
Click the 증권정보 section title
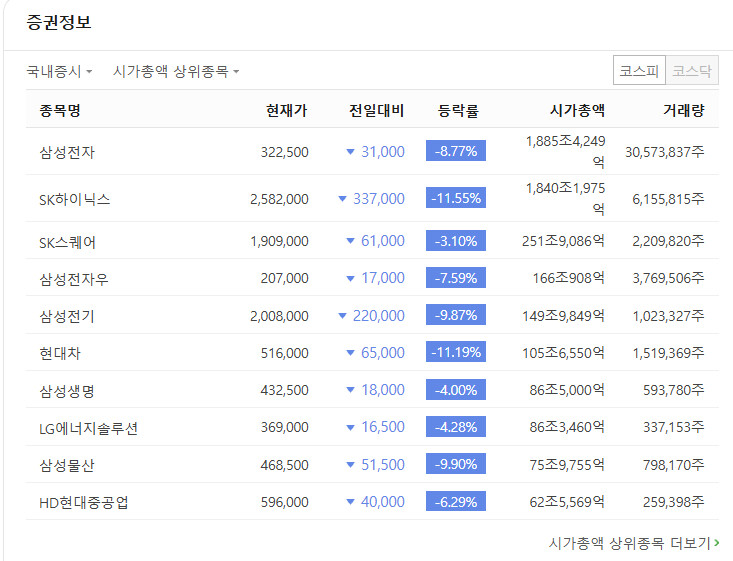(59, 22)
